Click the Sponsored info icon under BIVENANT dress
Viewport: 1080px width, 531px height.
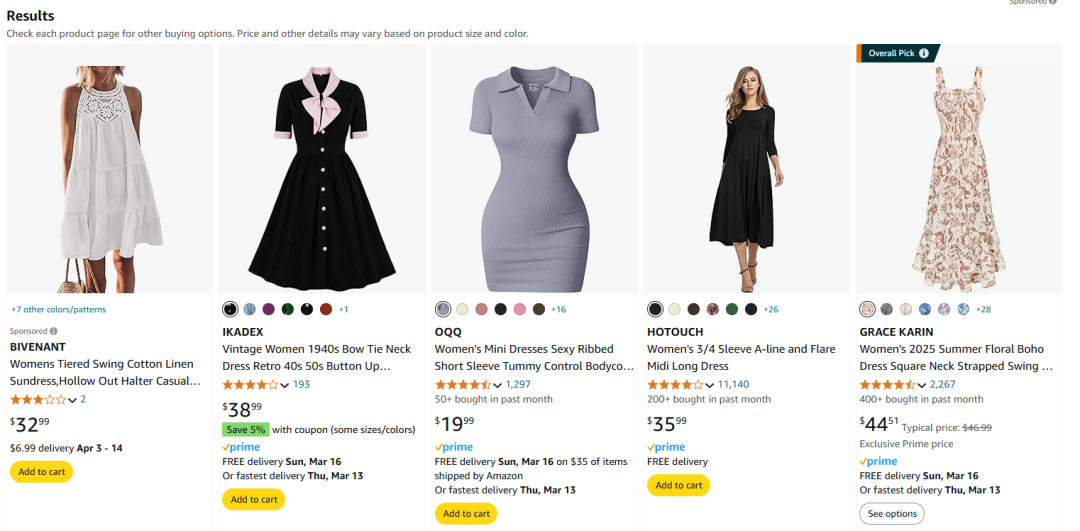[x=54, y=331]
